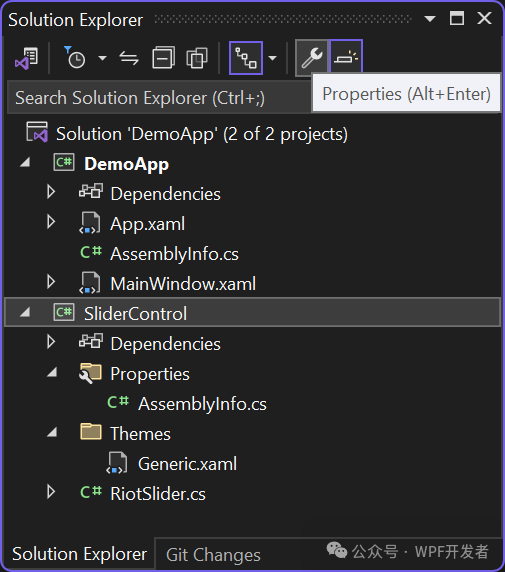Image resolution: width=505 pixels, height=572 pixels.
Task: Select MainWindow.xaml file name
Action: (x=183, y=284)
